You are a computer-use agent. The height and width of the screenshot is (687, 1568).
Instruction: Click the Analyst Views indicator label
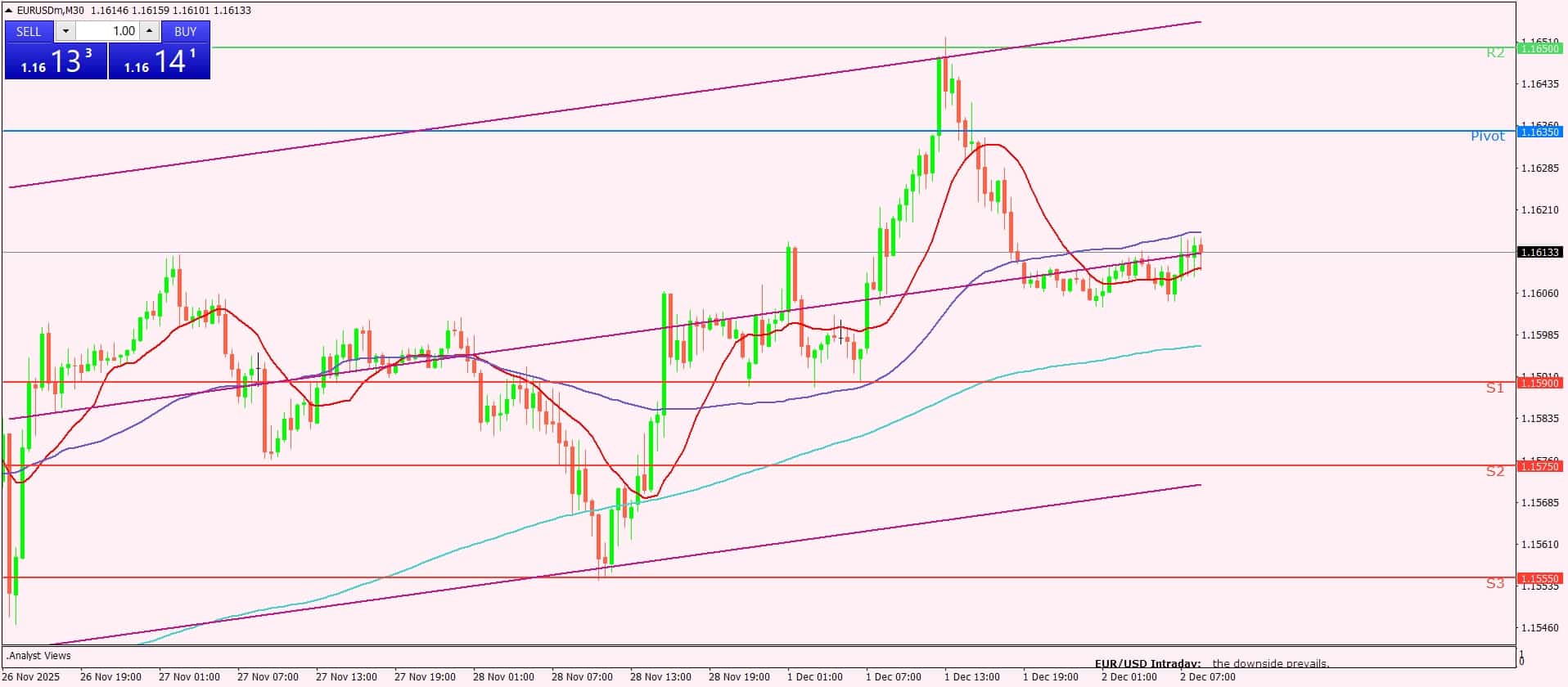coord(39,656)
